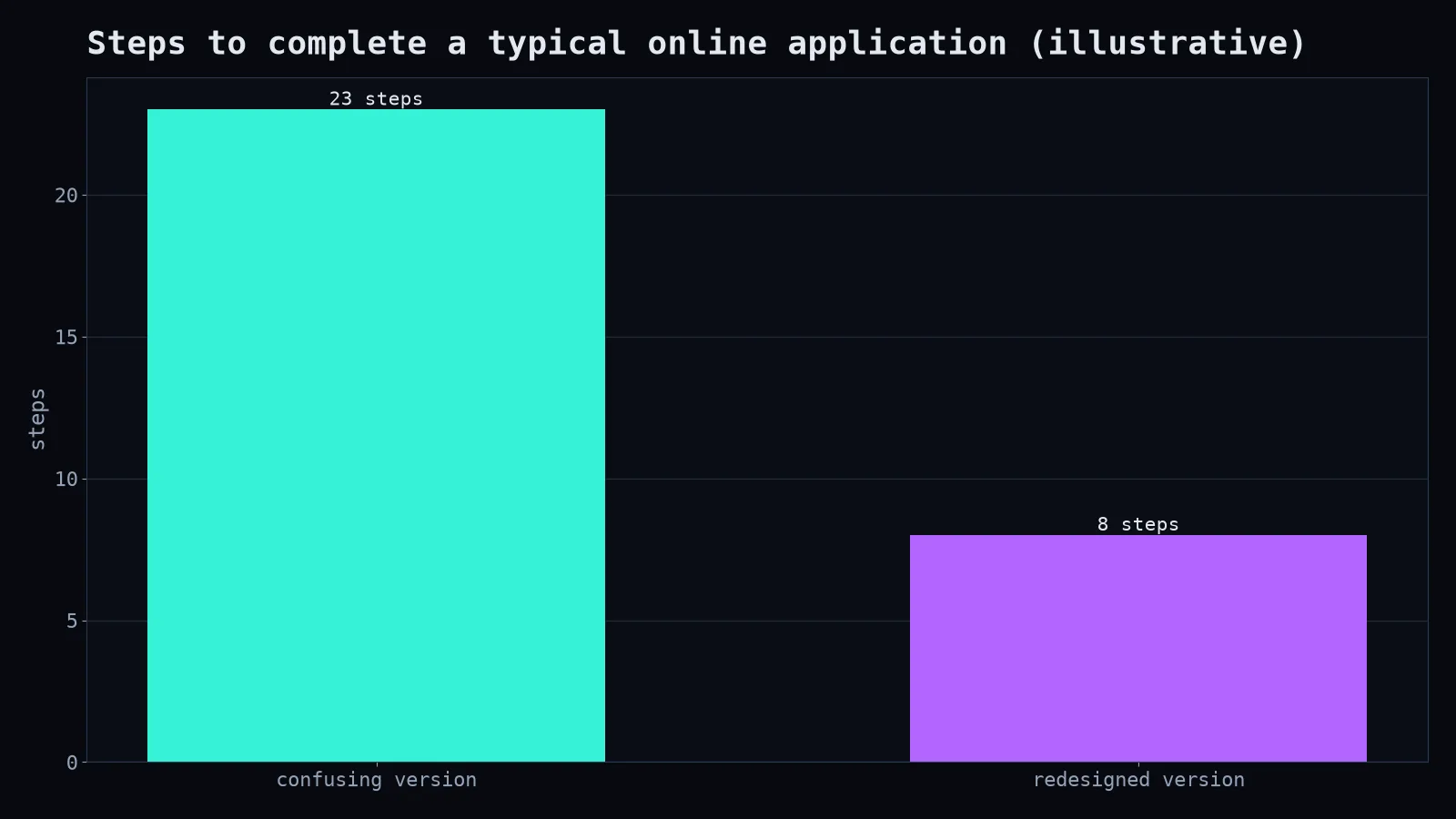Viewport: 1456px width, 819px height.
Task: Click the '23 steps' bar label
Action: pyautogui.click(x=376, y=98)
